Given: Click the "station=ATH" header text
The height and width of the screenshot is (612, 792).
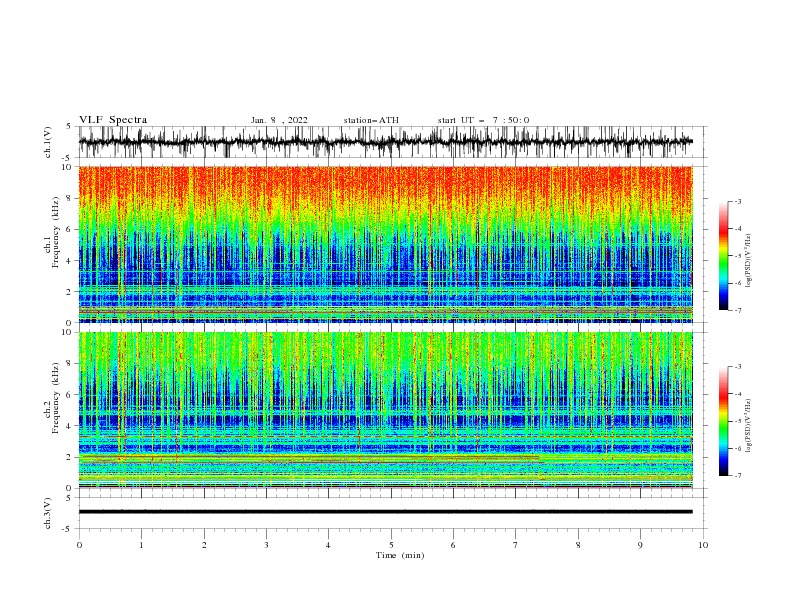Looking at the screenshot, I should (x=371, y=120).
